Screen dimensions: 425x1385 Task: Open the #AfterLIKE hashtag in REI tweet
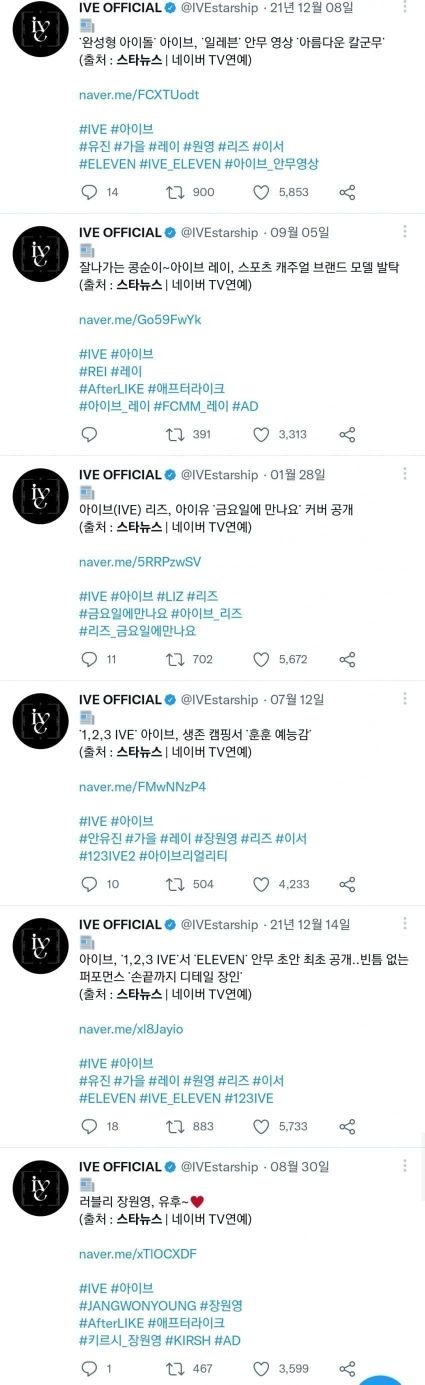tap(110, 388)
